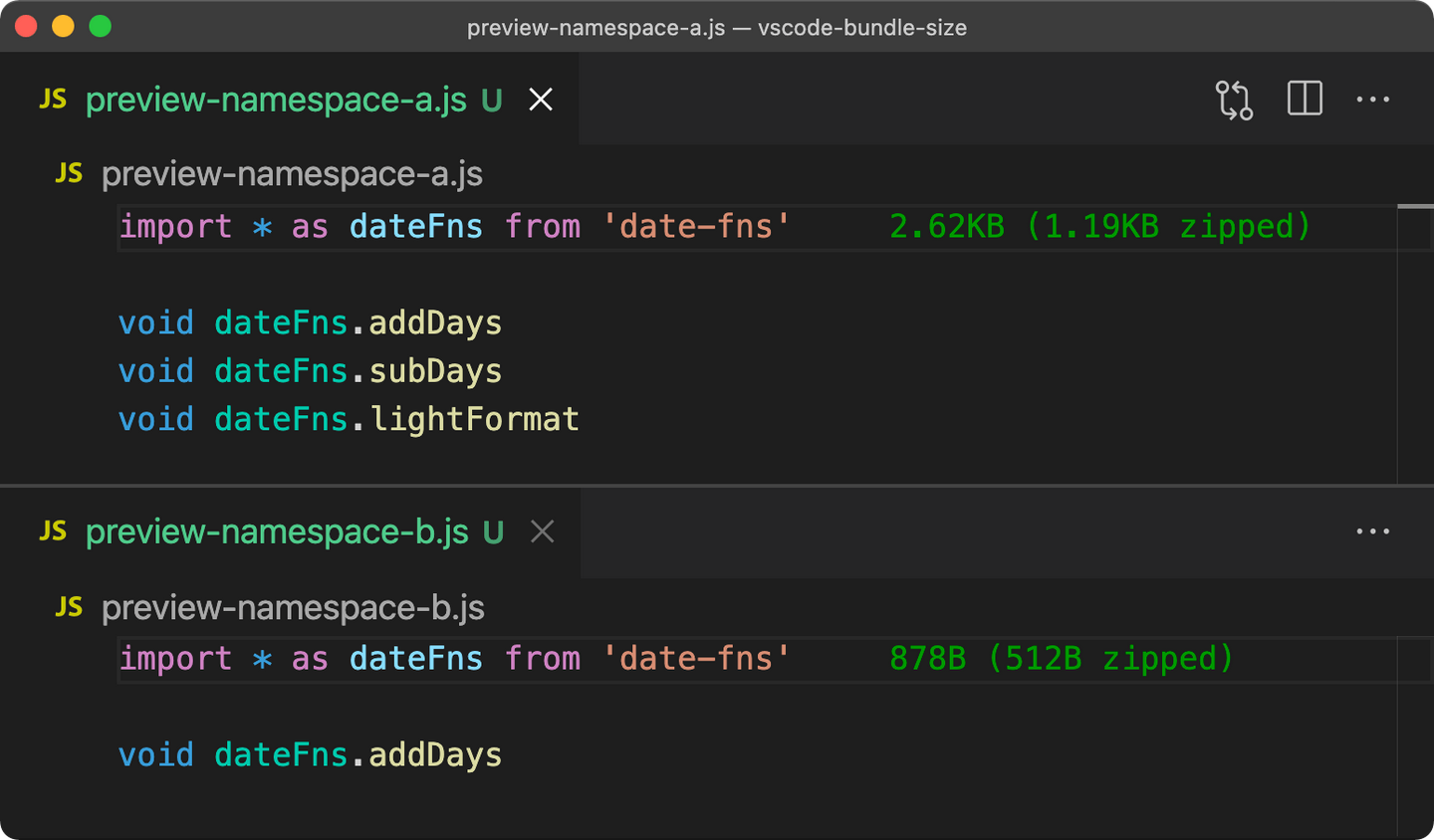Close the preview-namespace-b.js tab
The width and height of the screenshot is (1434, 840).
pyautogui.click(x=542, y=531)
